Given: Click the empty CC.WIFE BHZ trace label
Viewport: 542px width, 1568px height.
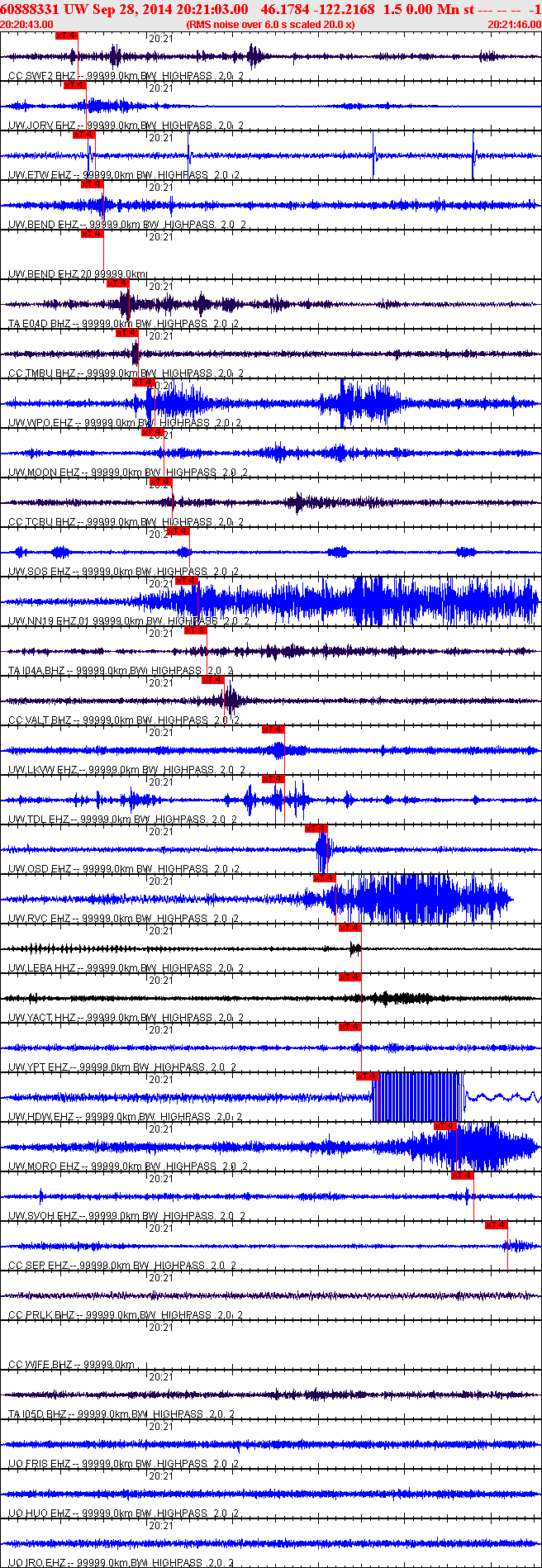Looking at the screenshot, I should [71, 1365].
